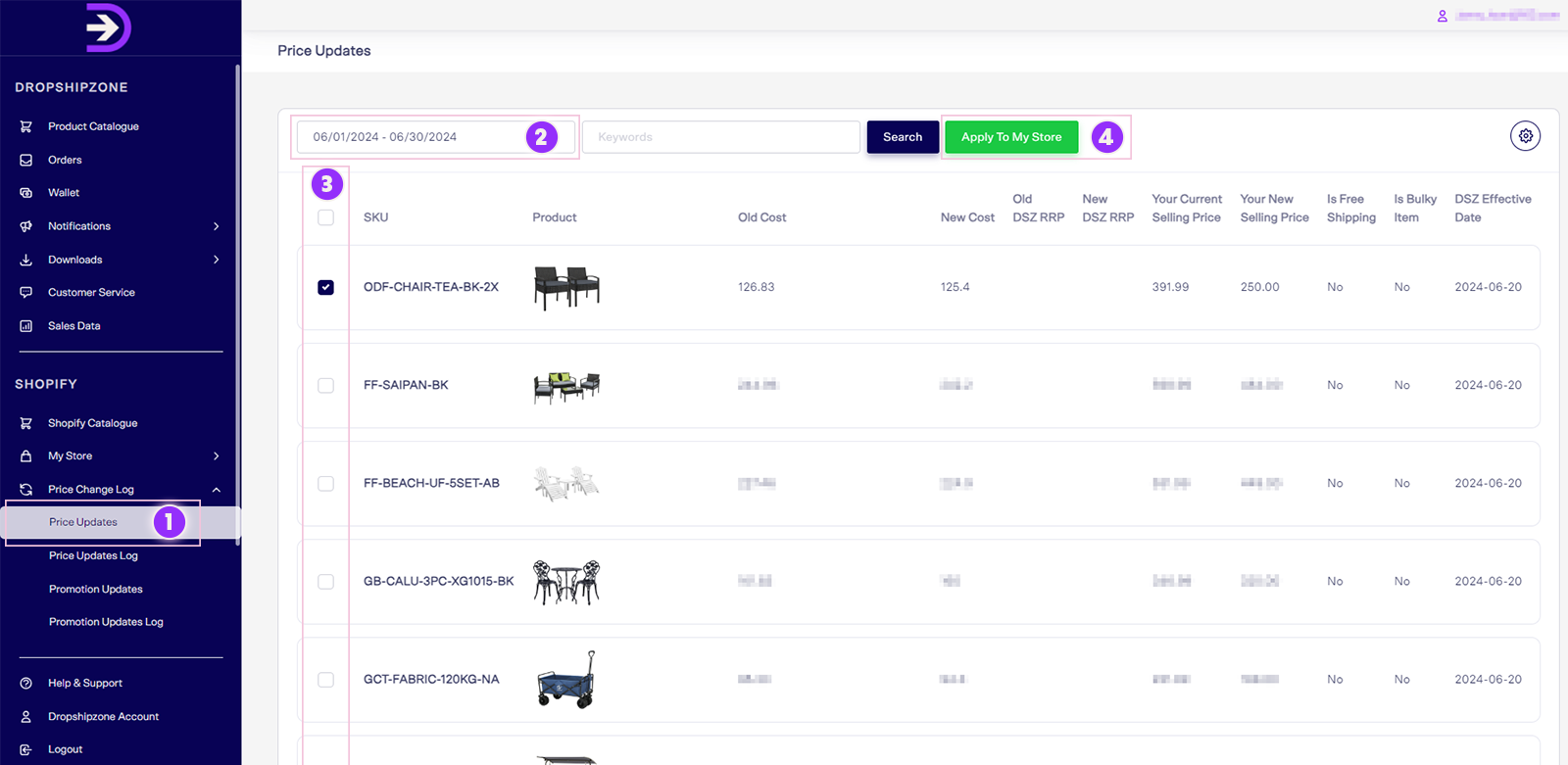Click the DSZ Effective Date column header
Screen dimensions: 1568x765
tap(1493, 208)
